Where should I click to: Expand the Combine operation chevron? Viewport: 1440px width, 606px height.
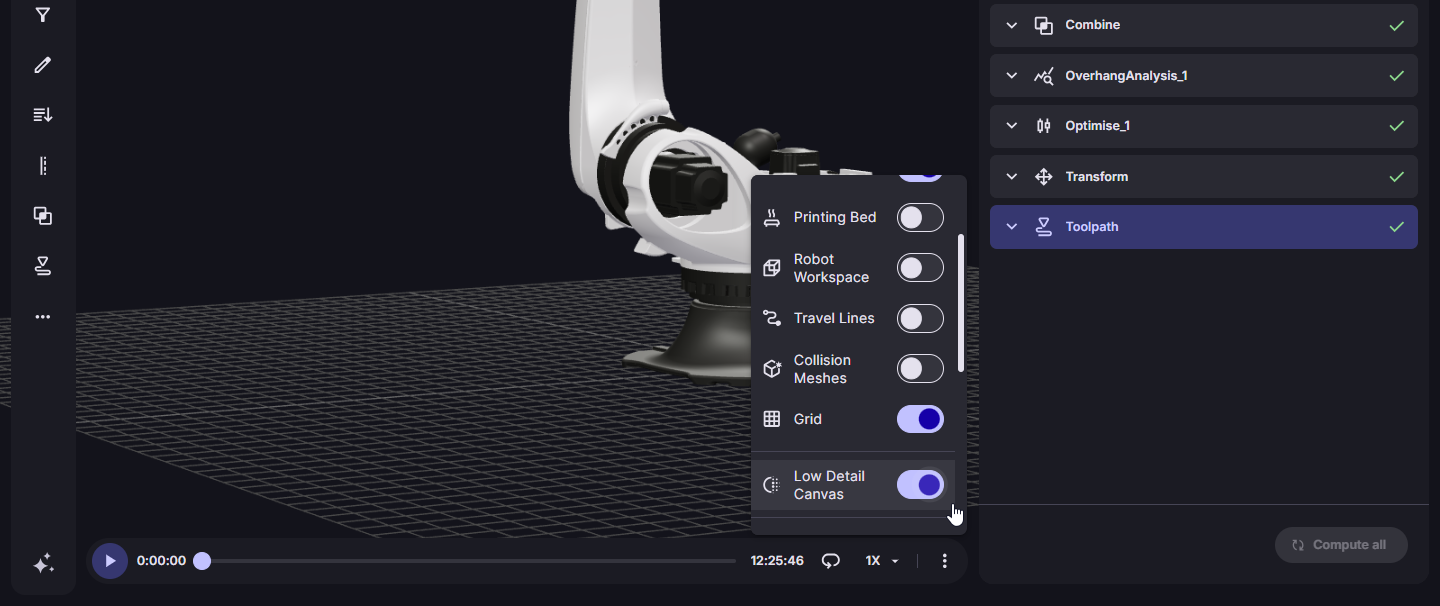[1012, 25]
